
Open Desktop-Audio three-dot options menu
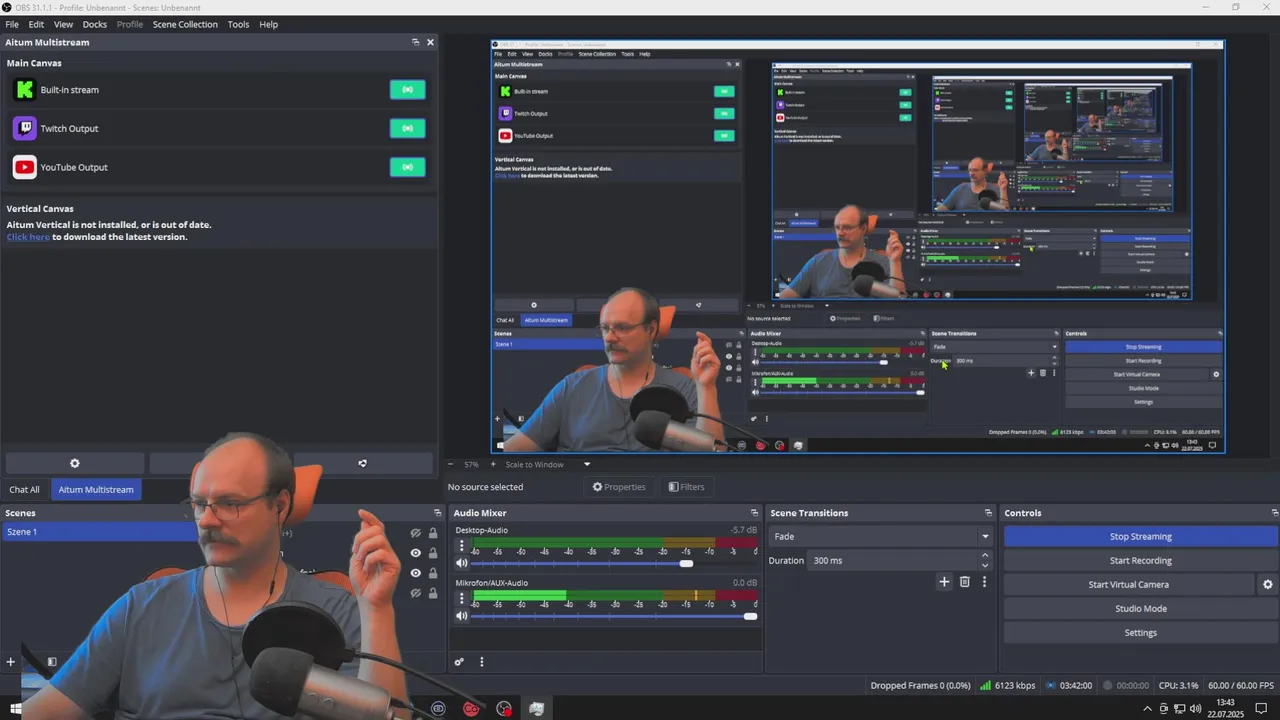[x=461, y=546]
